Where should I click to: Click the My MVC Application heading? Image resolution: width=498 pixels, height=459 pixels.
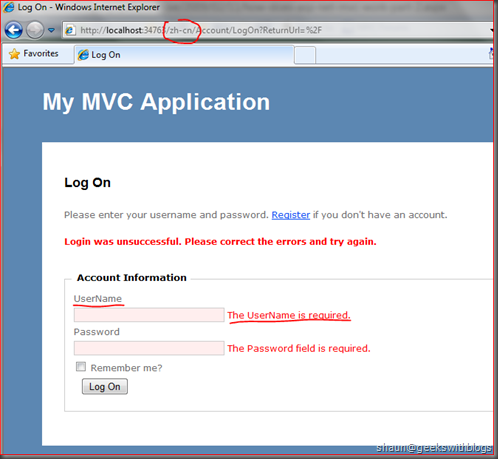(x=156, y=102)
